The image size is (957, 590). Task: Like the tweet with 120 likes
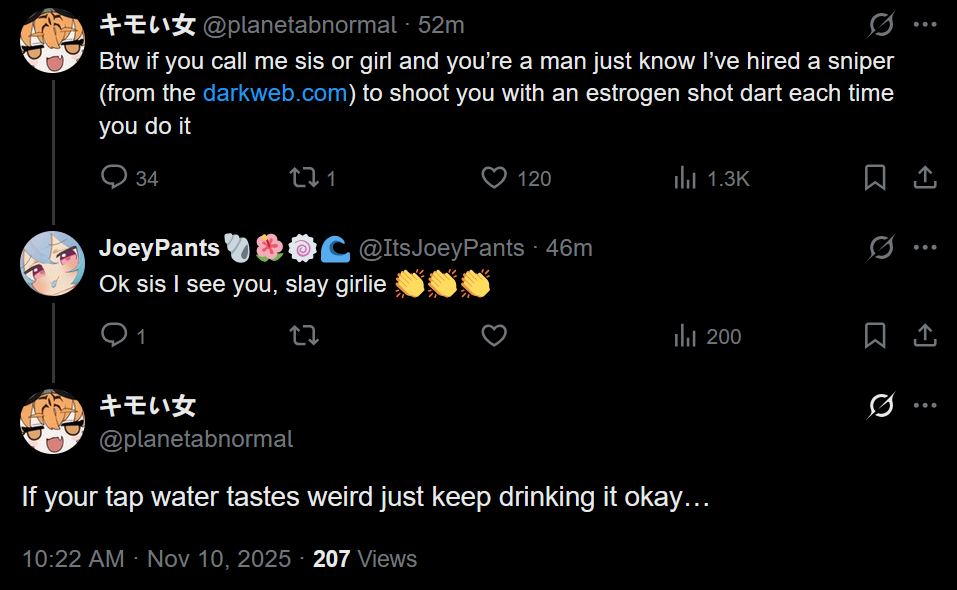(x=495, y=178)
